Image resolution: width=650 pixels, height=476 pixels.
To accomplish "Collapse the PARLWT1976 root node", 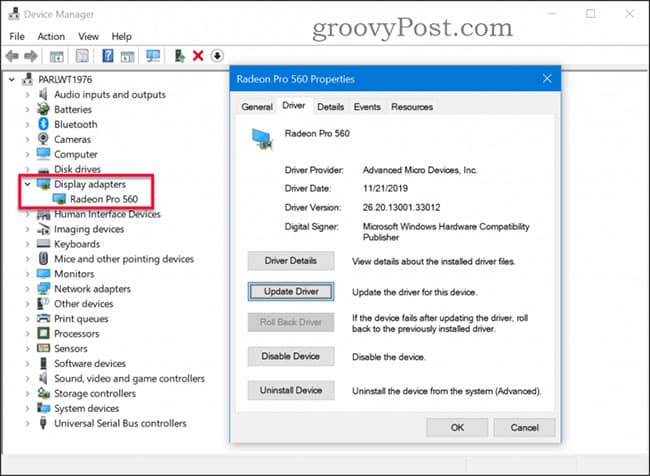I will [x=12, y=79].
